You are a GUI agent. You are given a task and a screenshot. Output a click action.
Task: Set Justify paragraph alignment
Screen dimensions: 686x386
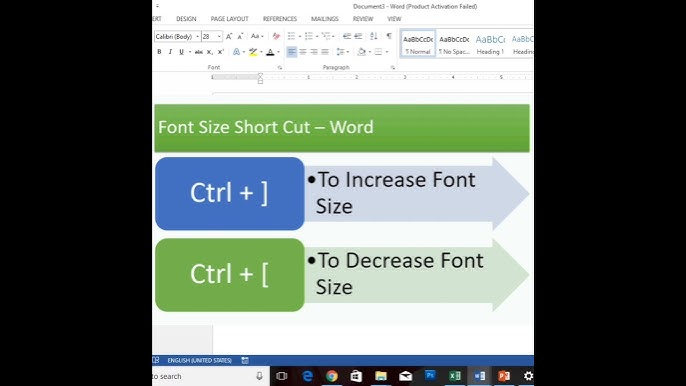(325, 52)
